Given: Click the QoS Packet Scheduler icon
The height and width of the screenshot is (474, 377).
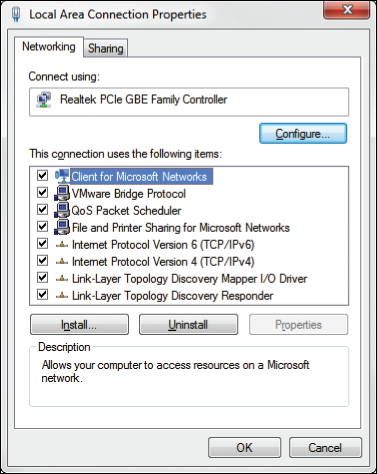Looking at the screenshot, I should (62, 210).
